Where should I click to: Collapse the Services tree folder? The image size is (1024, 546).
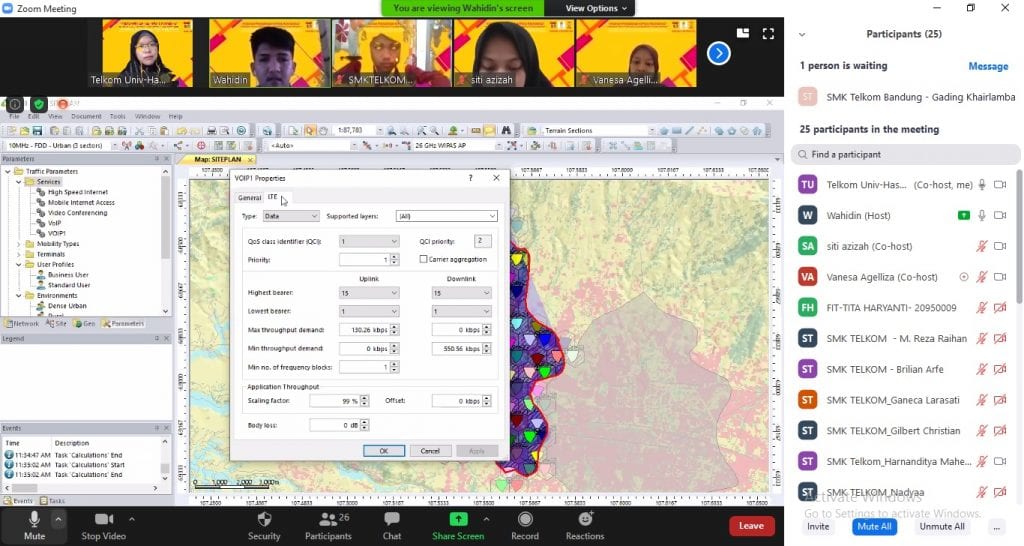[x=19, y=182]
